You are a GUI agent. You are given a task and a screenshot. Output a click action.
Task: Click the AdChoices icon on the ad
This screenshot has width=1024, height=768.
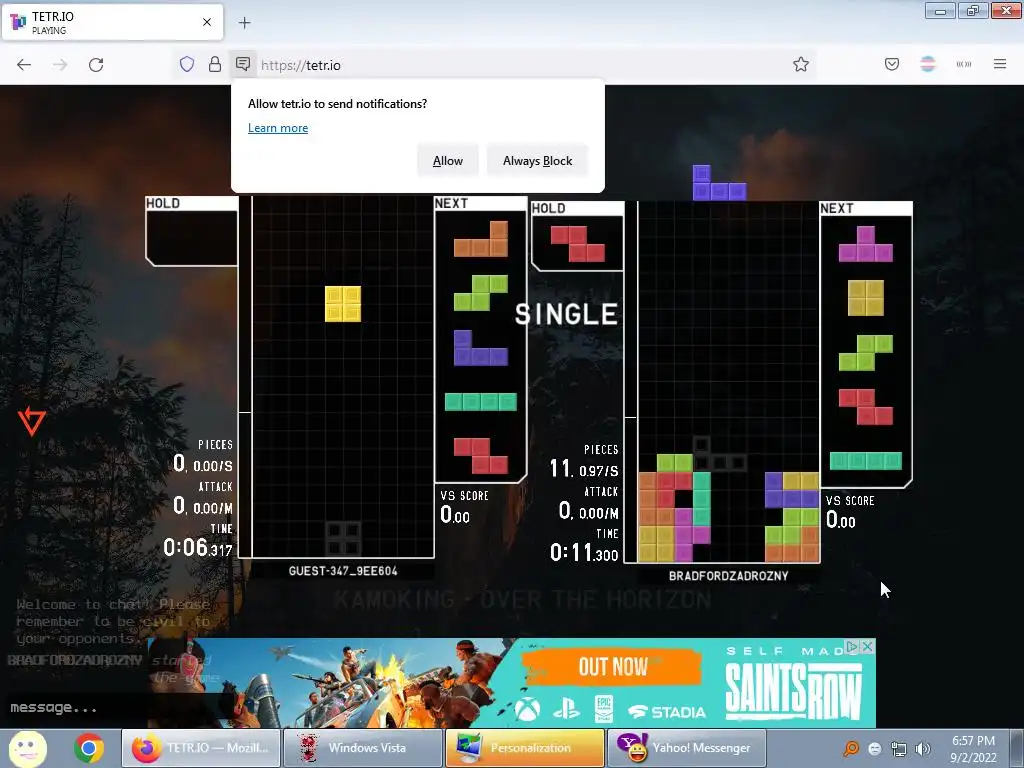(x=852, y=647)
